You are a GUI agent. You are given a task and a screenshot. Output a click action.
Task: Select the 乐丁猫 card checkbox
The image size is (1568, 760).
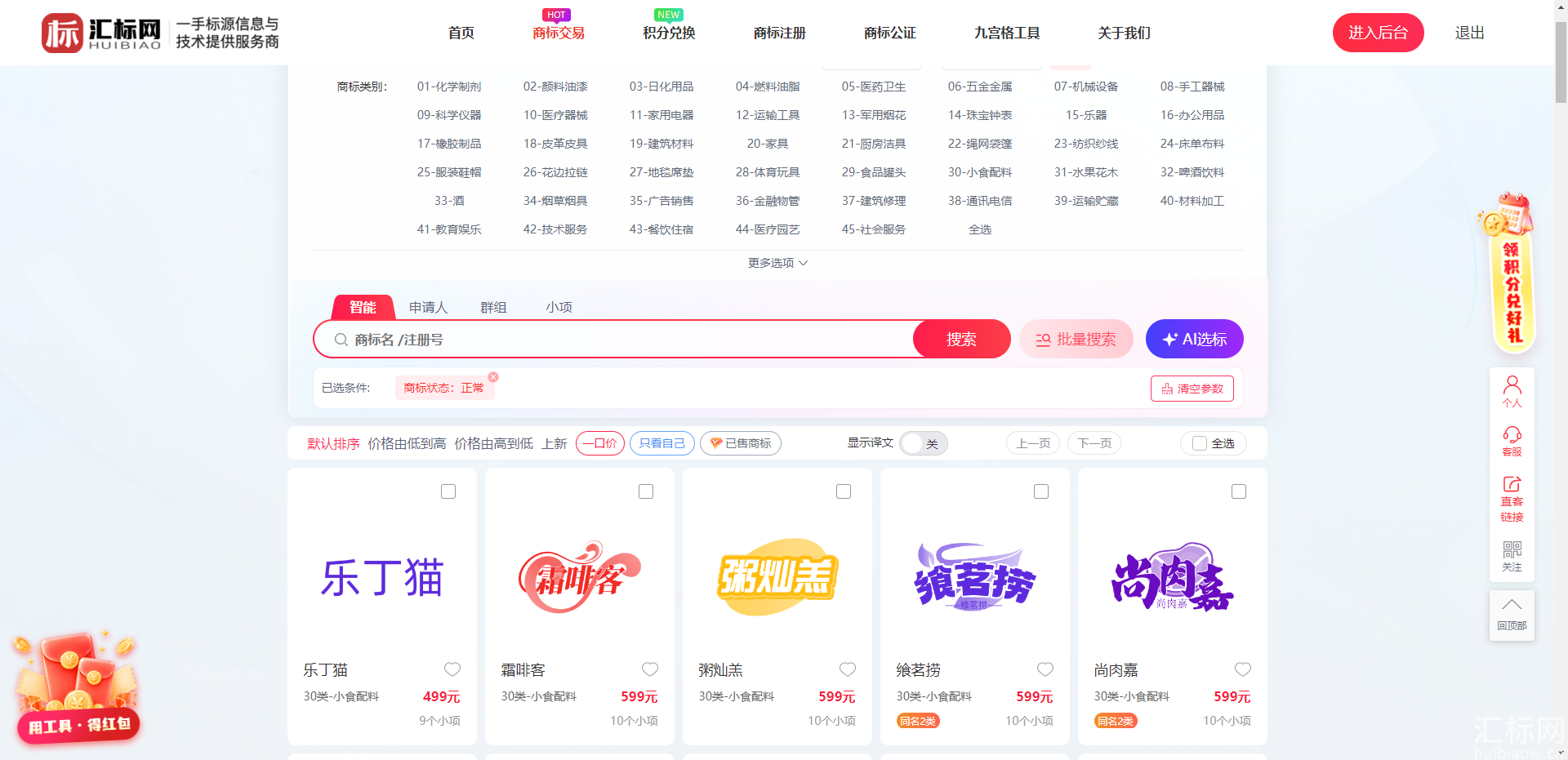point(448,491)
